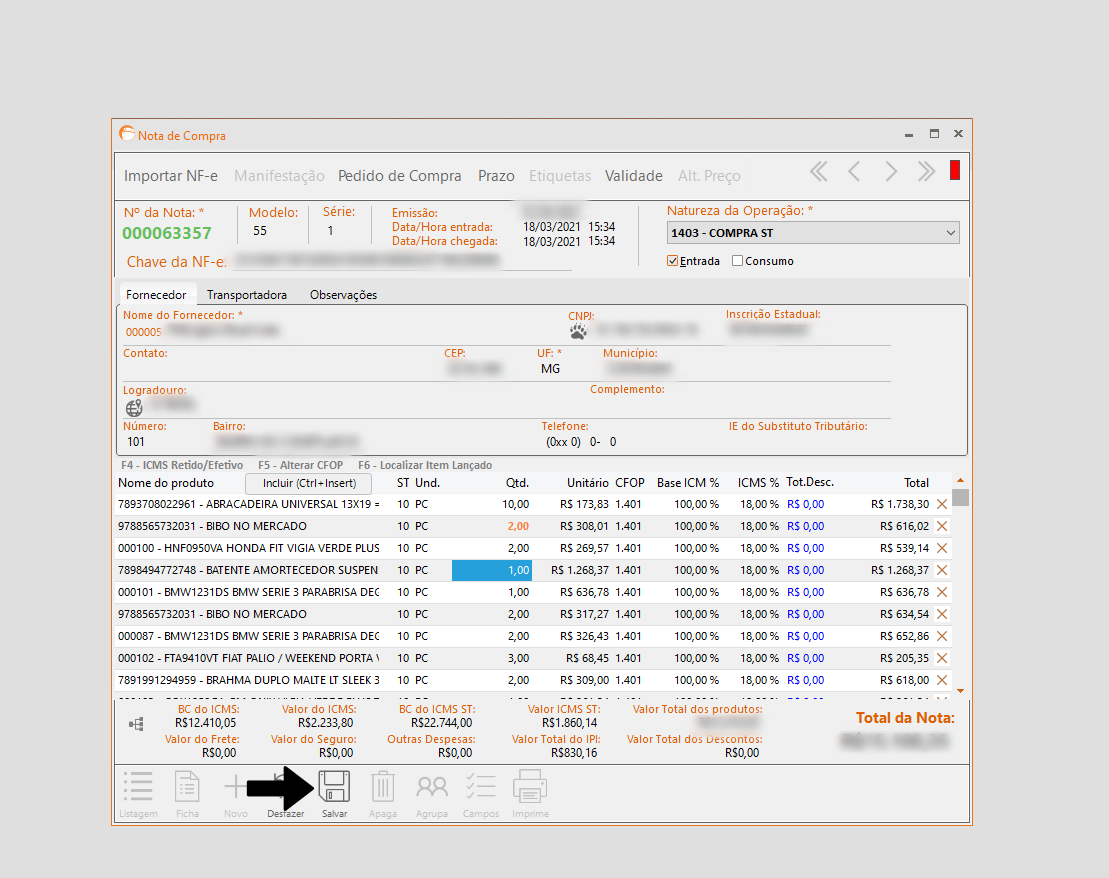1109x878 pixels.
Task: Open Pedido de Compra menu
Action: [x=400, y=175]
